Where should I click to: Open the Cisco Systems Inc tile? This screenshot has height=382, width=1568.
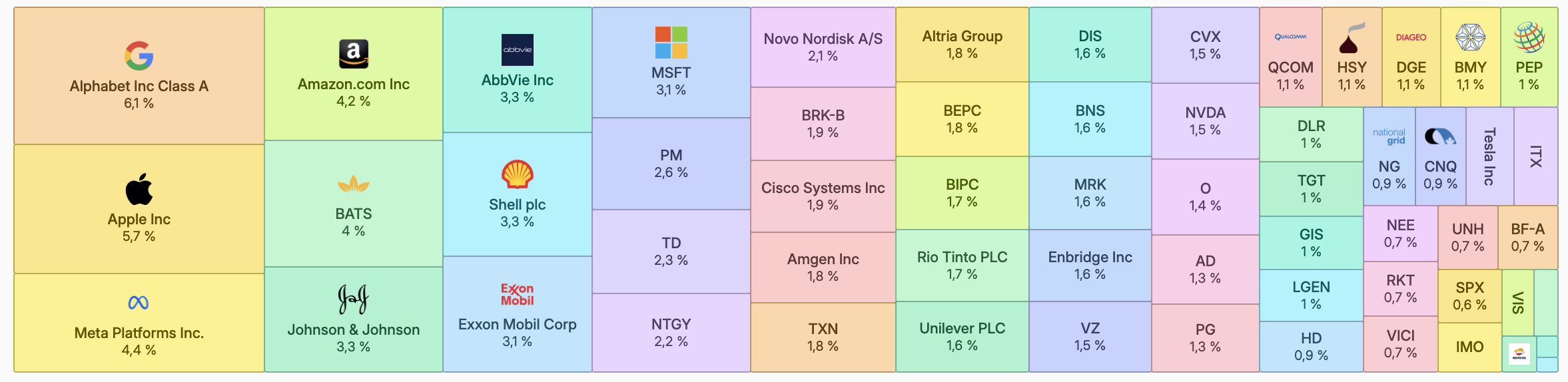(823, 196)
